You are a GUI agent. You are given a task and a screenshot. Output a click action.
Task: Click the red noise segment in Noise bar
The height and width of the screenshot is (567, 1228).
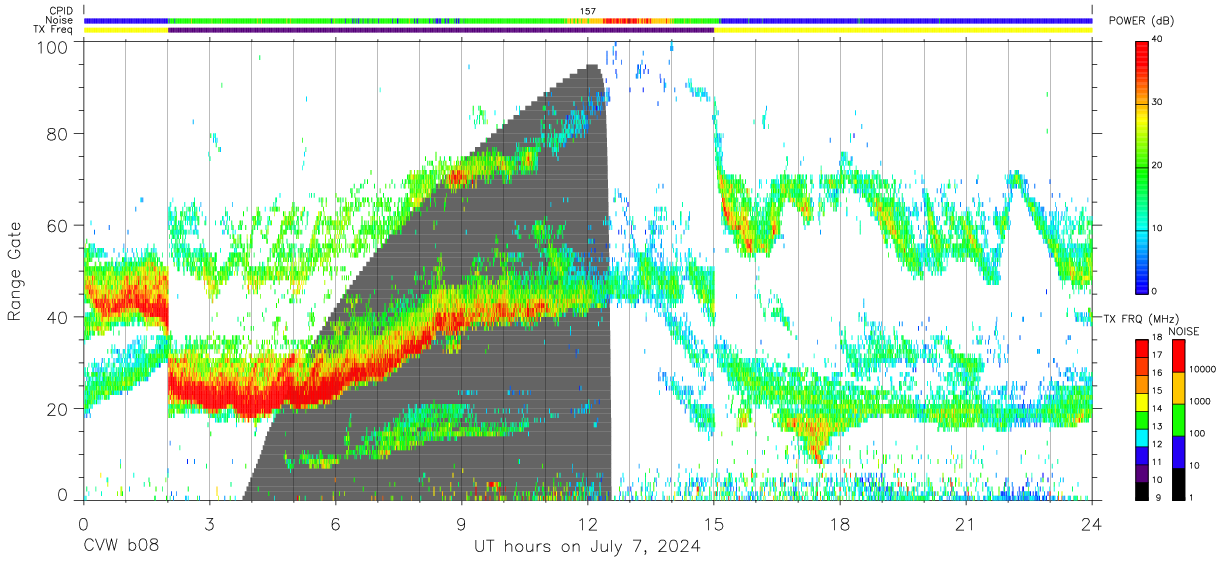(626, 20)
